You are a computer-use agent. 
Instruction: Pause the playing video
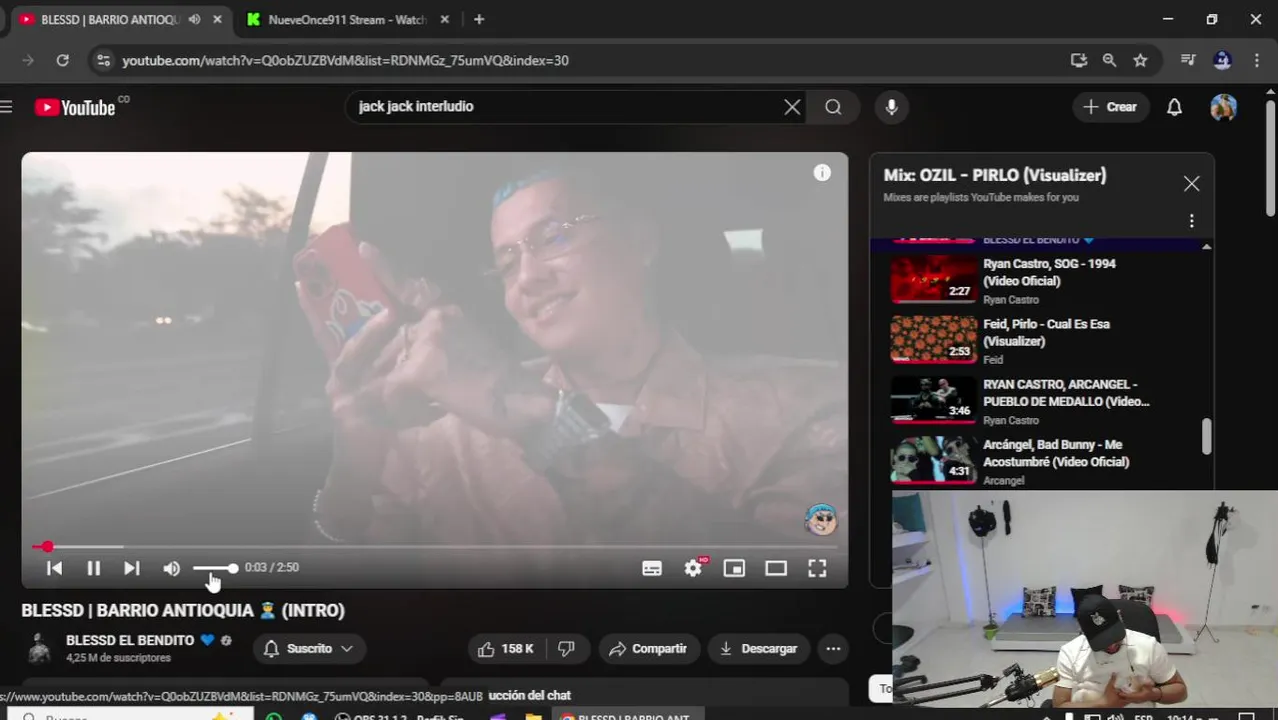93,568
